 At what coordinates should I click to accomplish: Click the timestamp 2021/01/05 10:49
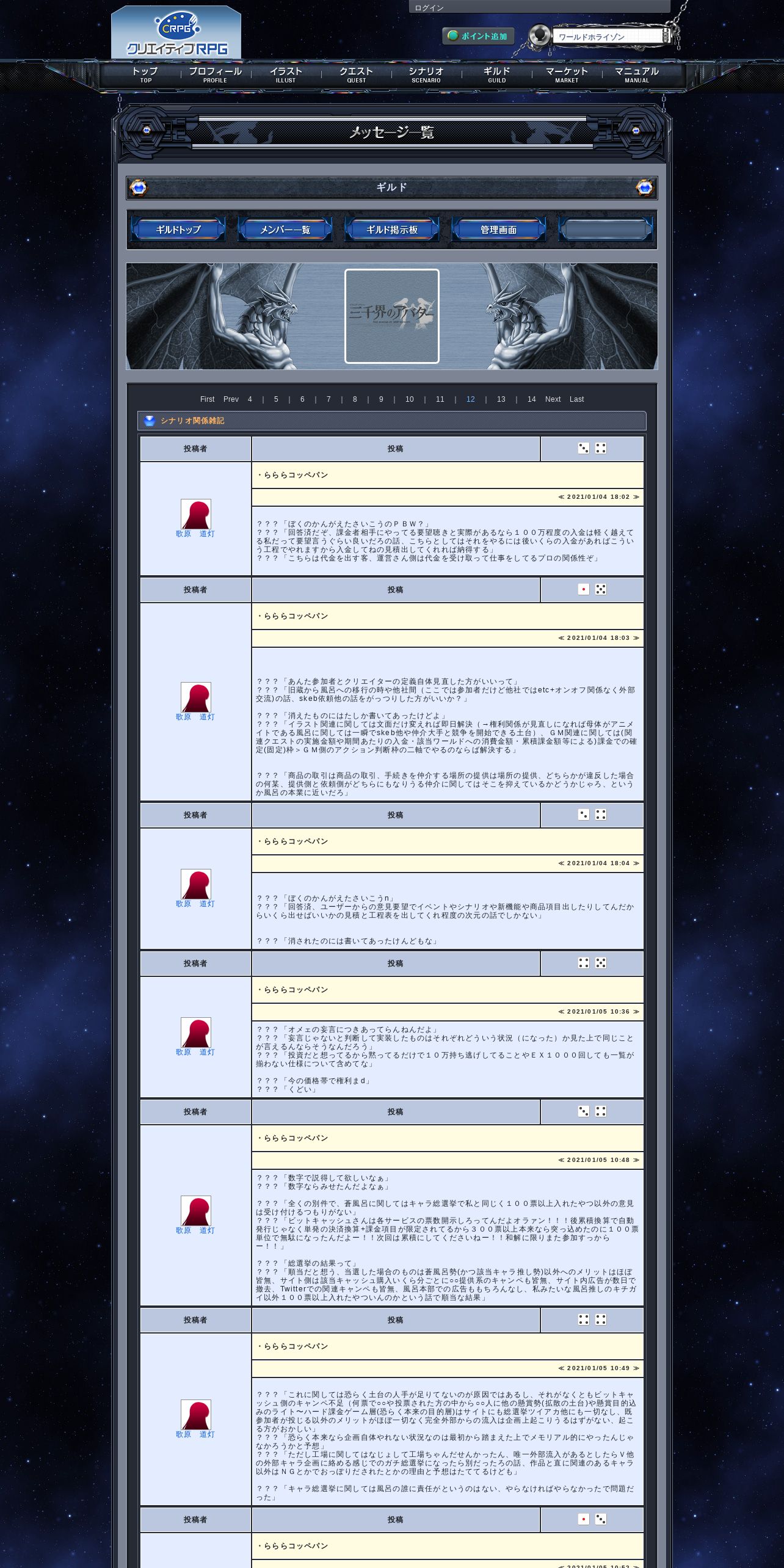tap(598, 1368)
